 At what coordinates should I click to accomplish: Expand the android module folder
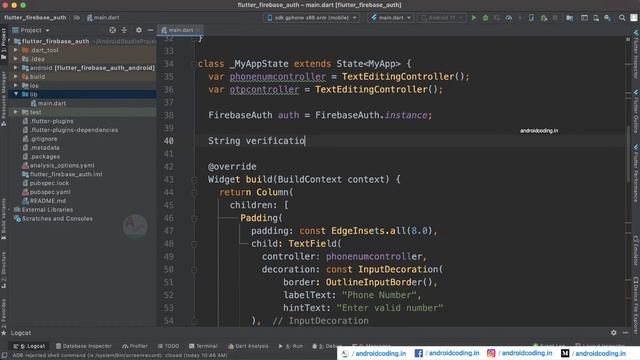16,68
